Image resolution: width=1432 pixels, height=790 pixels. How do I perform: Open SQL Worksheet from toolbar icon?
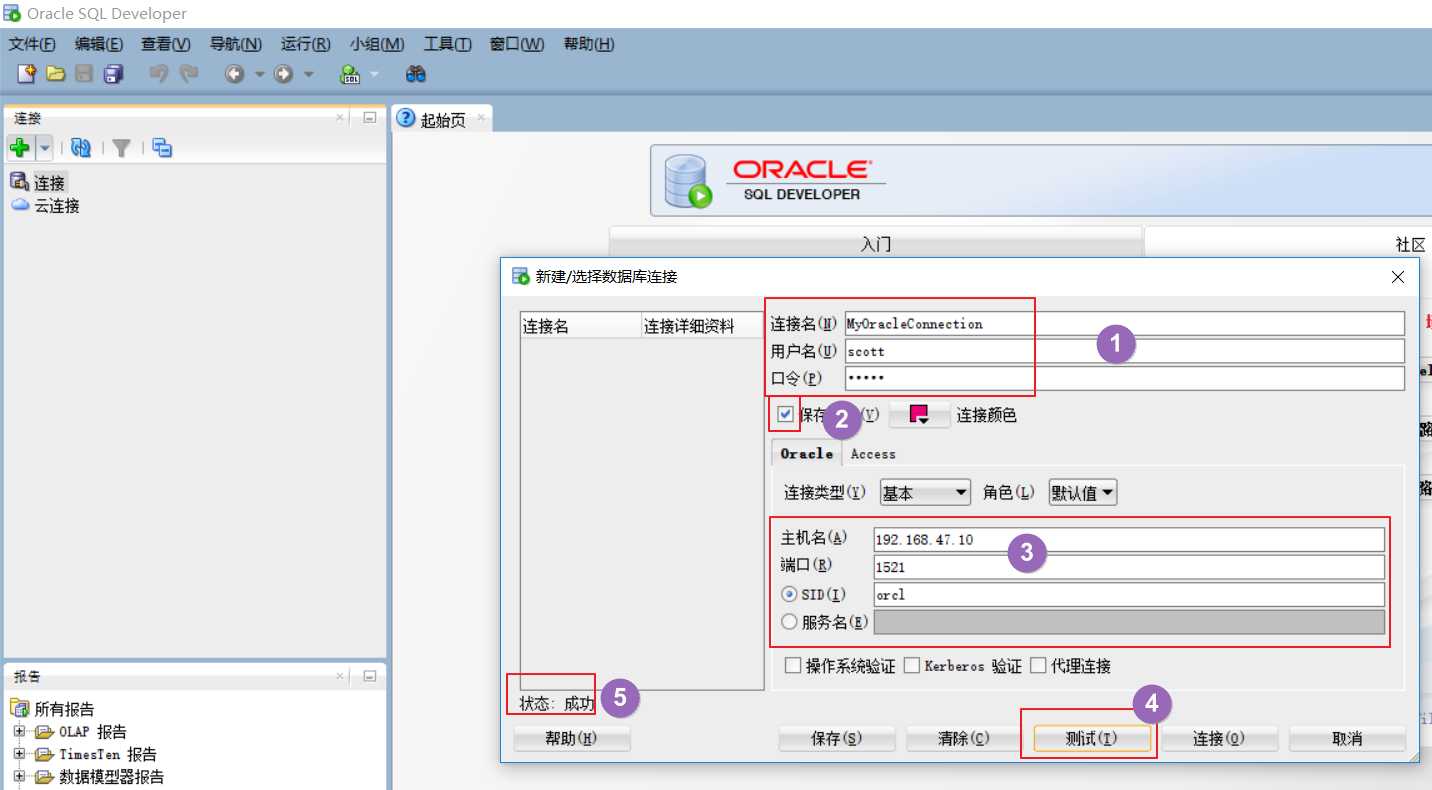[350, 73]
